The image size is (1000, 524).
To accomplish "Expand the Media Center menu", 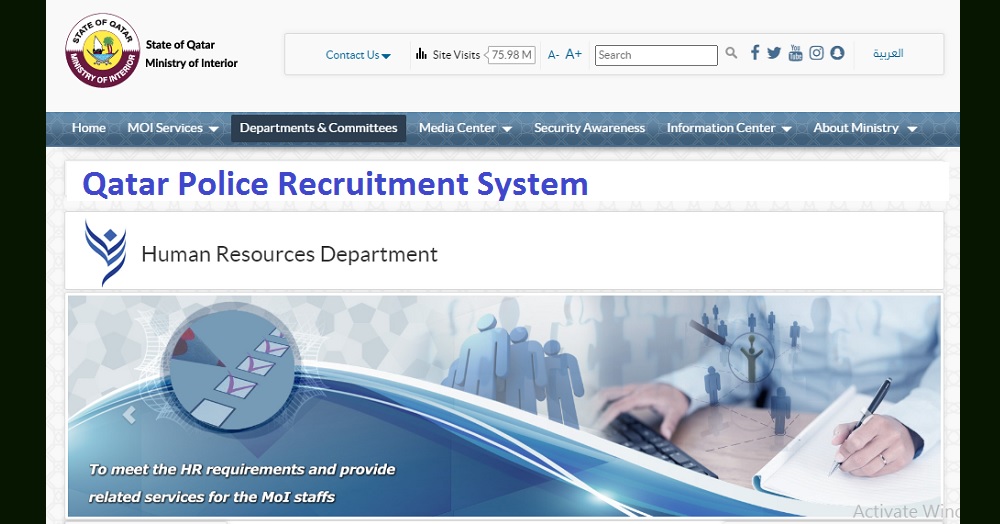I will (465, 128).
